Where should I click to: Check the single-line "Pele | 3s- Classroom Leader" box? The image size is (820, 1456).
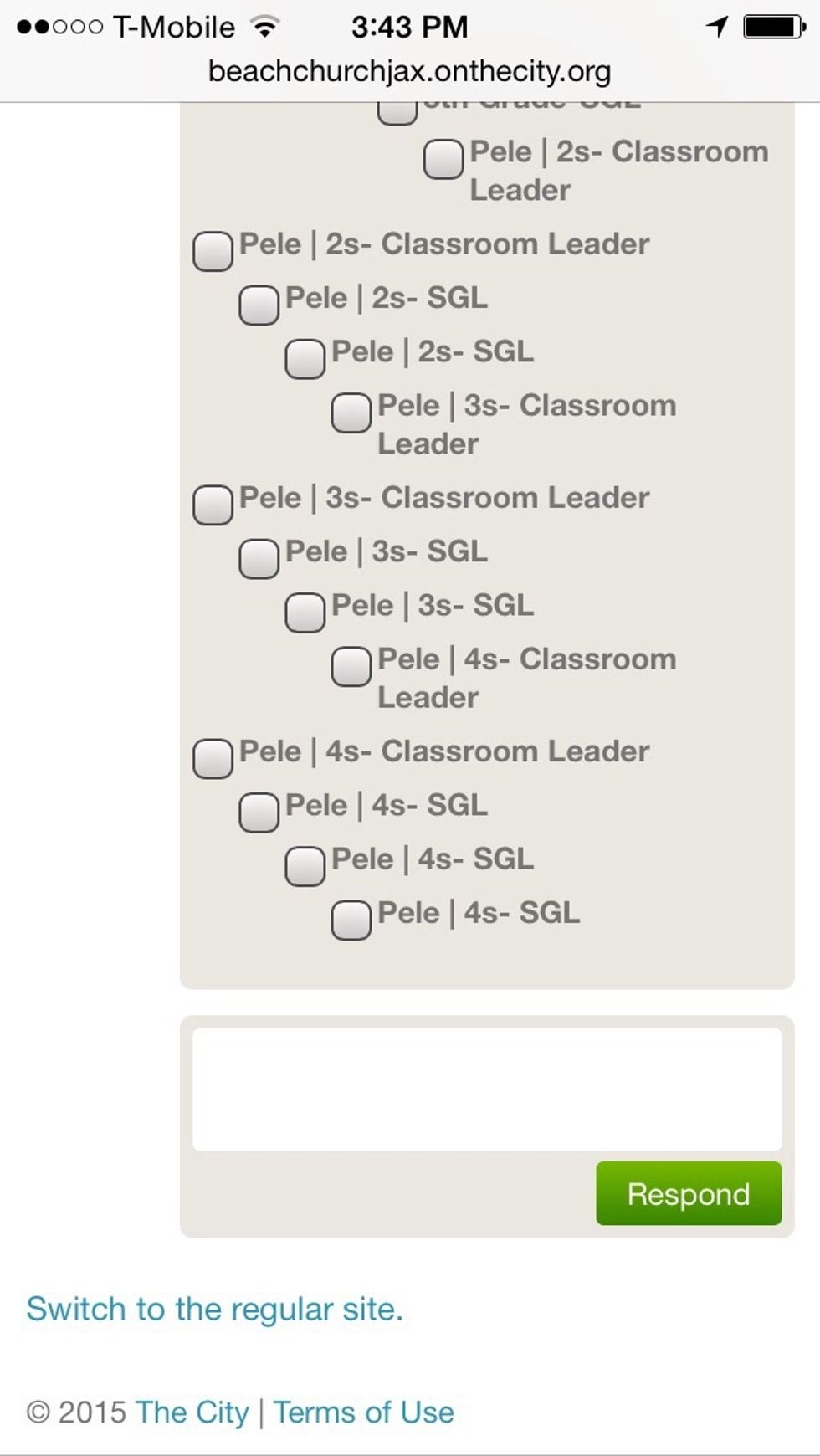coord(213,505)
